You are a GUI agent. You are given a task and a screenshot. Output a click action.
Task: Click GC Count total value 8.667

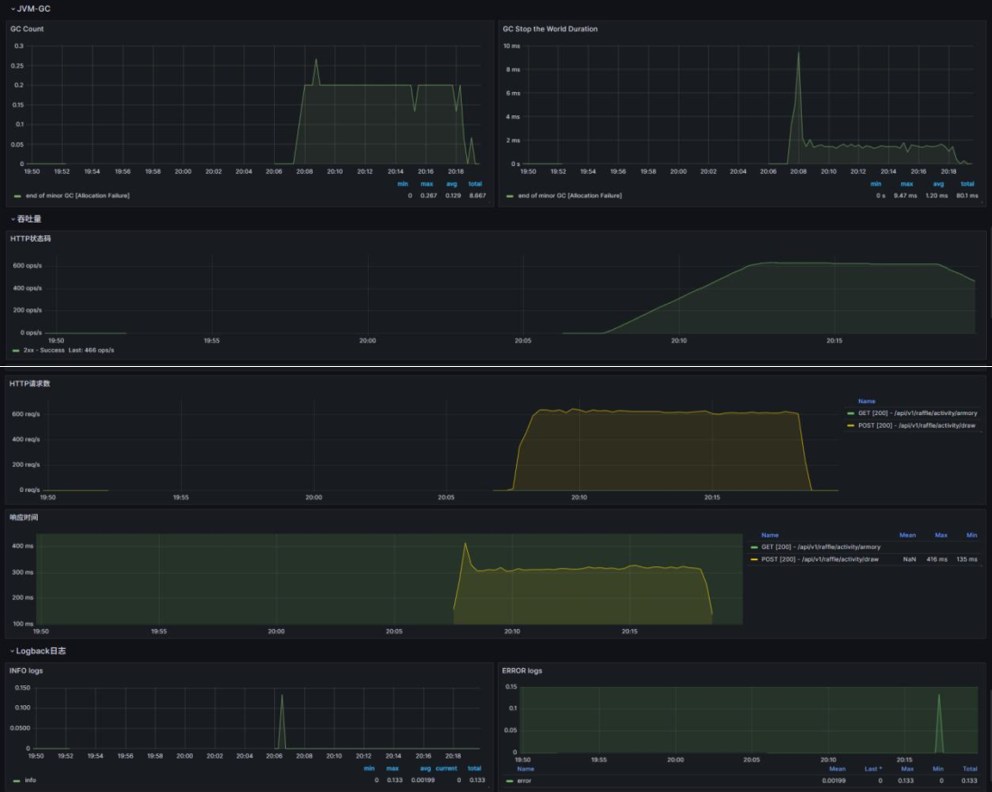477,195
